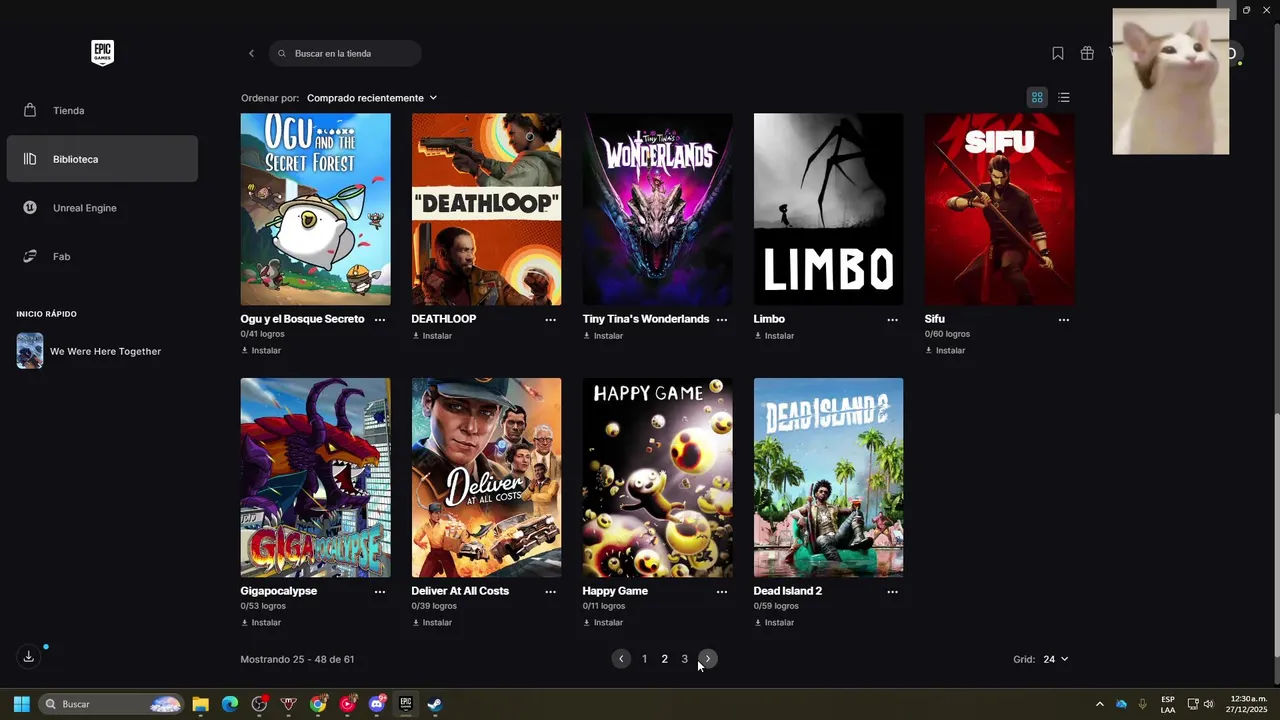Open the Limbo cover thumbnail

pos(828,209)
